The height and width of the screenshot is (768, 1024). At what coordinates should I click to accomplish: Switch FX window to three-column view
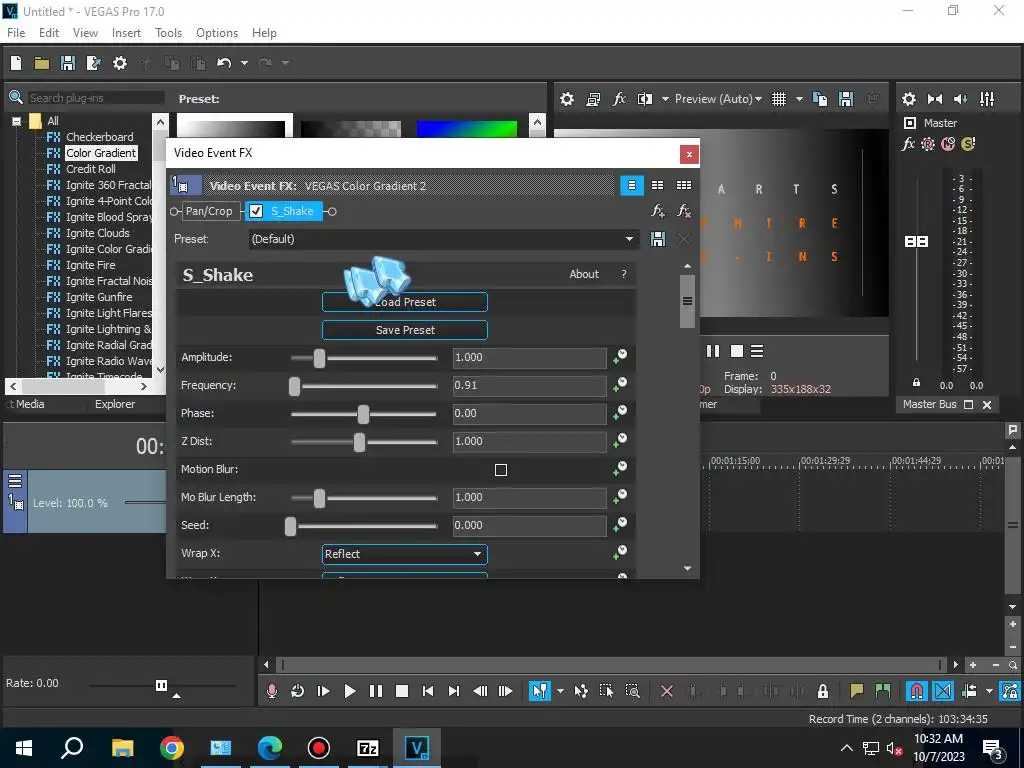684,185
